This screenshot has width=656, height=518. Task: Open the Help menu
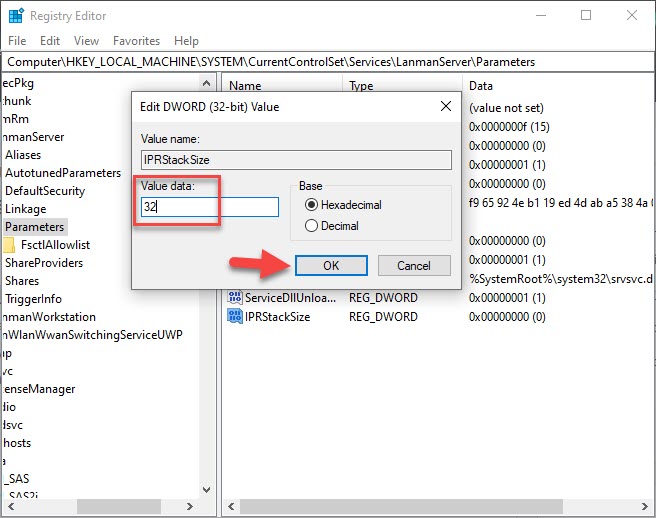[186, 41]
